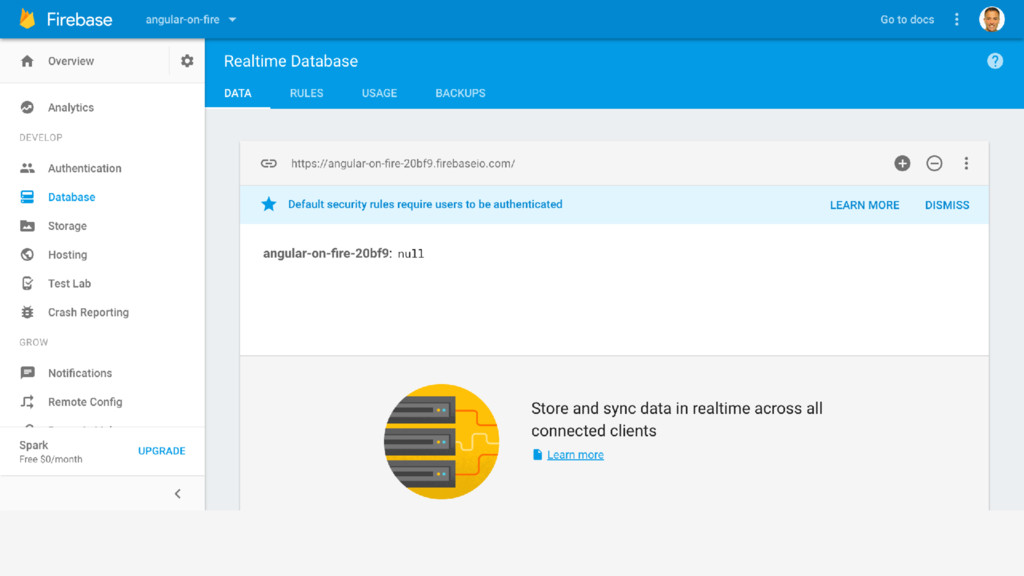Click the Realtime Database page title
The height and width of the screenshot is (576, 1024).
[x=291, y=61]
